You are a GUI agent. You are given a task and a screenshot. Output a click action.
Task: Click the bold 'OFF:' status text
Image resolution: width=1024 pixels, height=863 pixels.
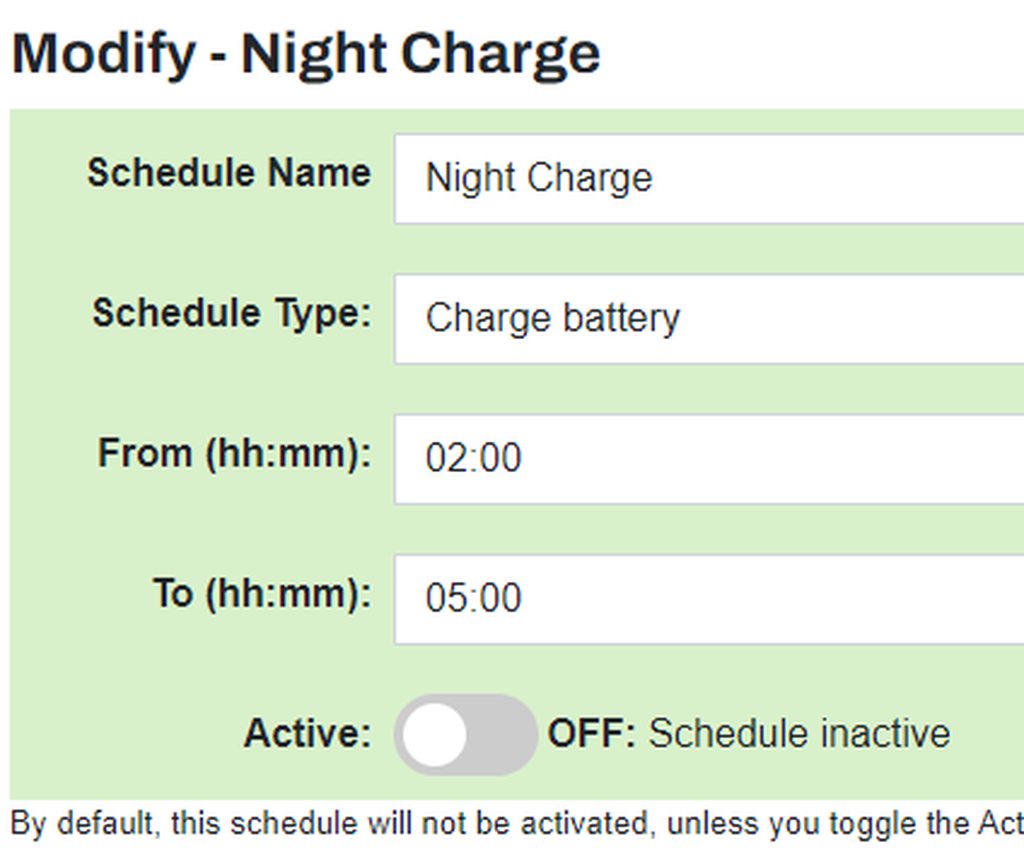591,734
